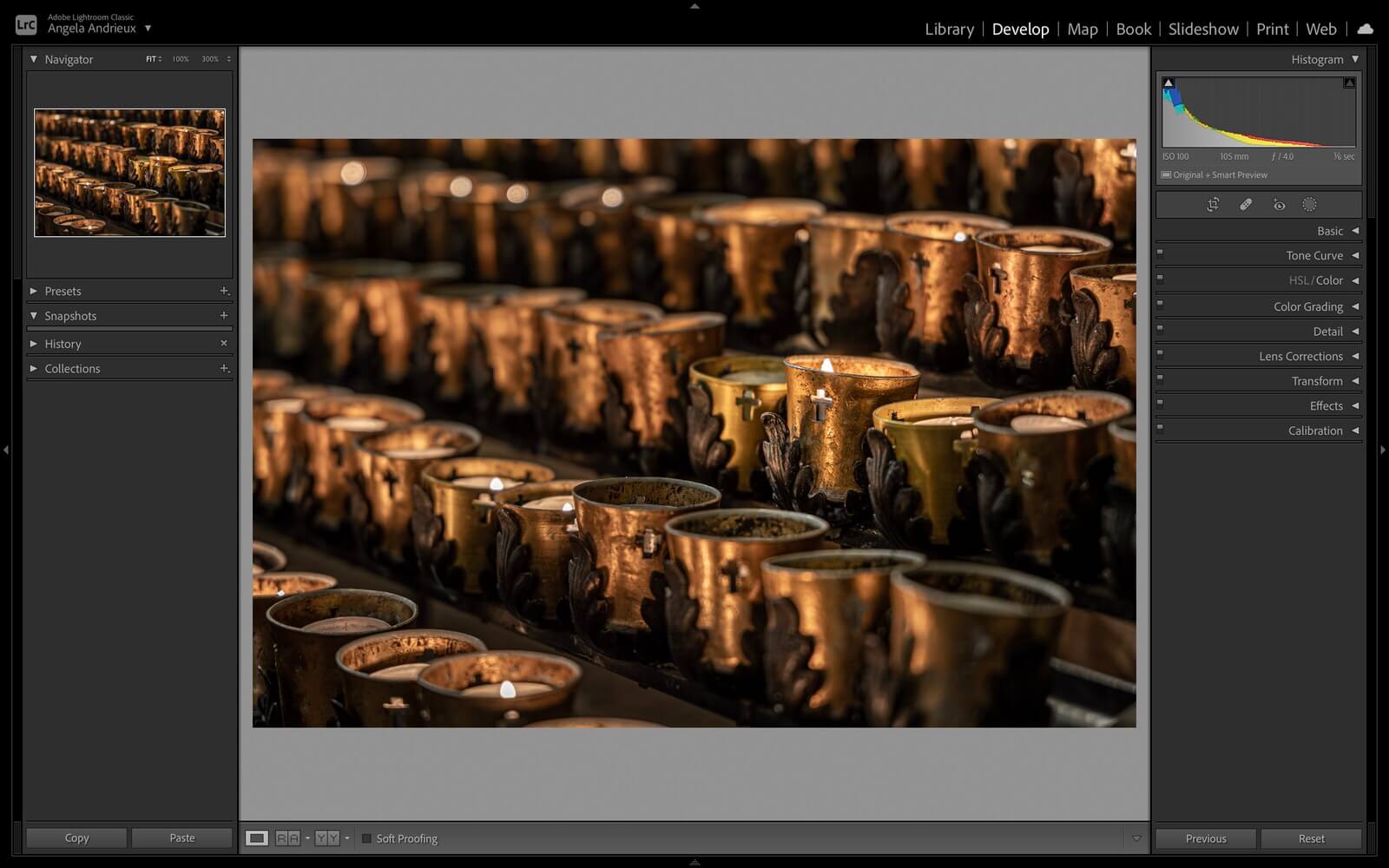Choose the Red Eye Correction tool
This screenshot has height=868, width=1389.
[x=1279, y=205]
